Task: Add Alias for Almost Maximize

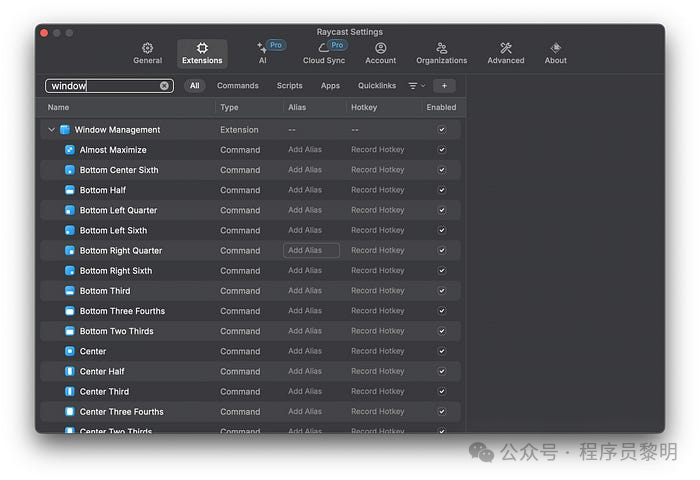Action: [305, 150]
